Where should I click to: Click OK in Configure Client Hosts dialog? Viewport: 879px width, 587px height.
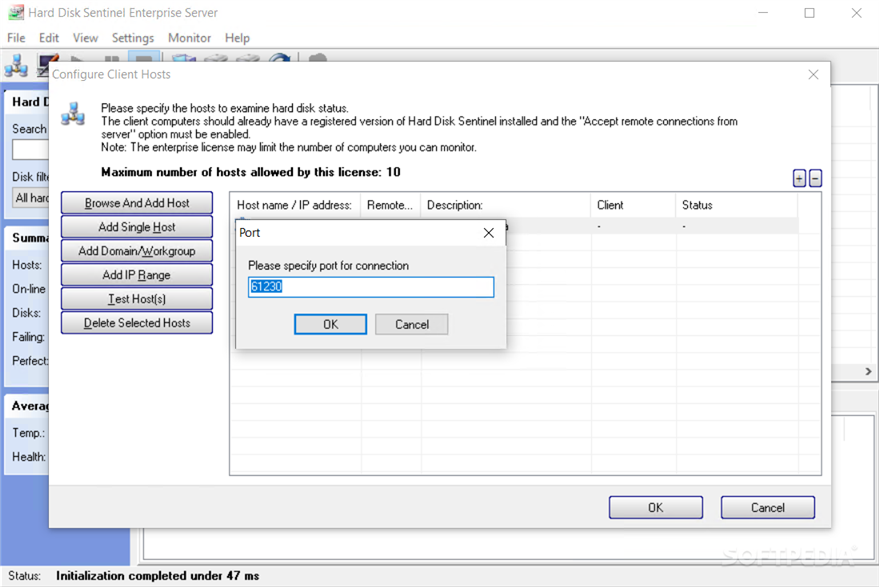coord(656,507)
